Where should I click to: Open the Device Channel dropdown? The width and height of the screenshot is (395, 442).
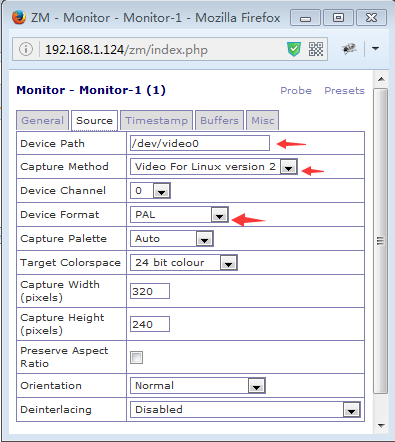[150, 191]
